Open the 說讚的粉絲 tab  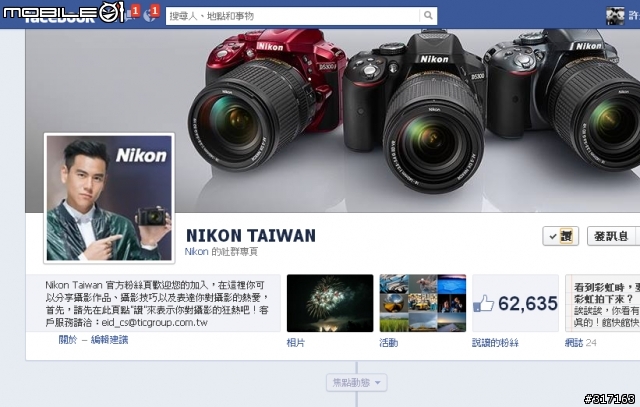click(495, 343)
